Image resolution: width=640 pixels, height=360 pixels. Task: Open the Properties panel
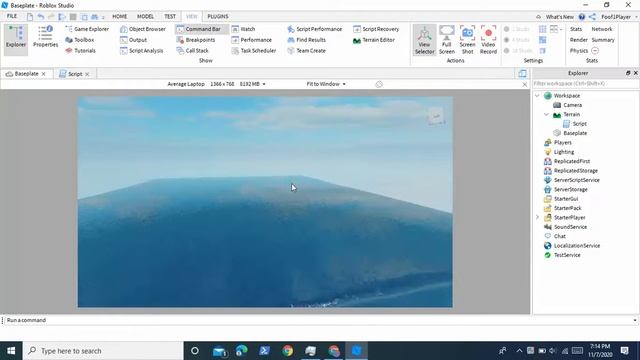[x=45, y=37]
